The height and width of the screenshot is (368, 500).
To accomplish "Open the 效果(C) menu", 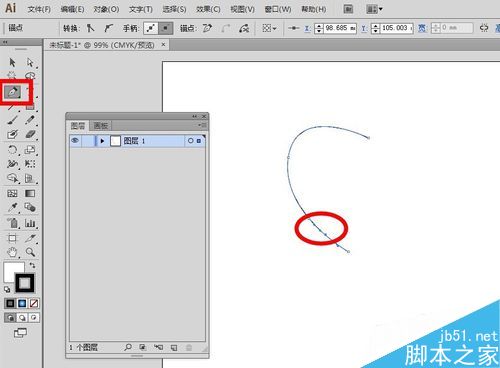I will coord(208,9).
